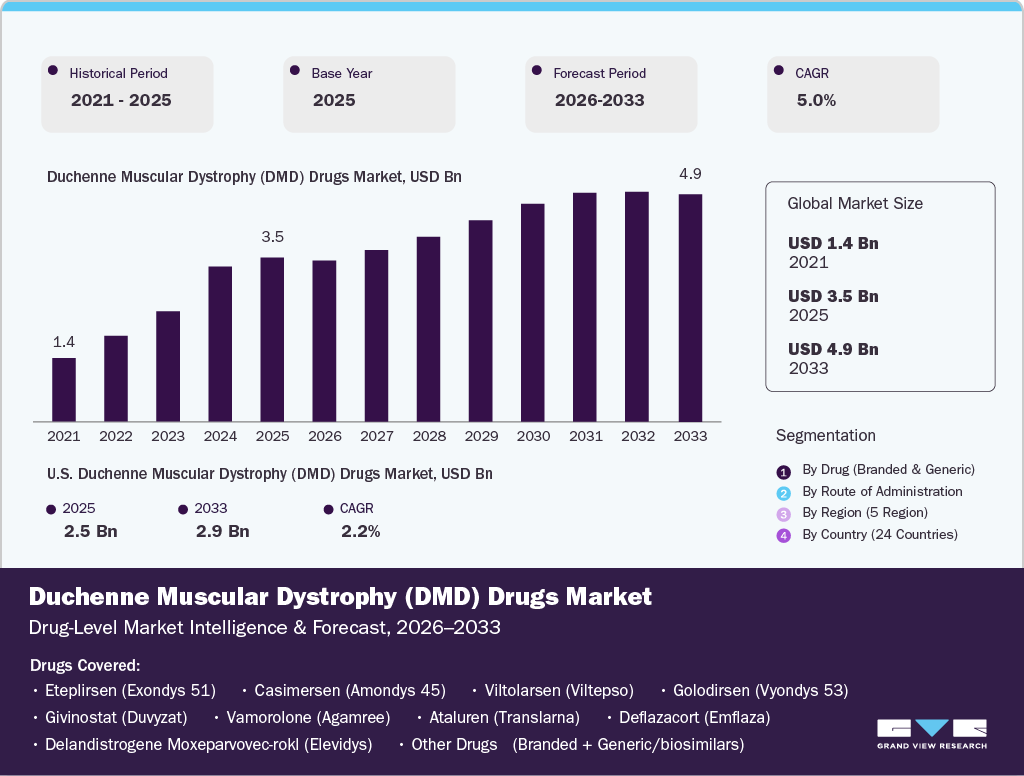Click Golodirsen (Vyondys 53)
The width and height of the screenshot is (1024, 776).
pyautogui.click(x=761, y=690)
